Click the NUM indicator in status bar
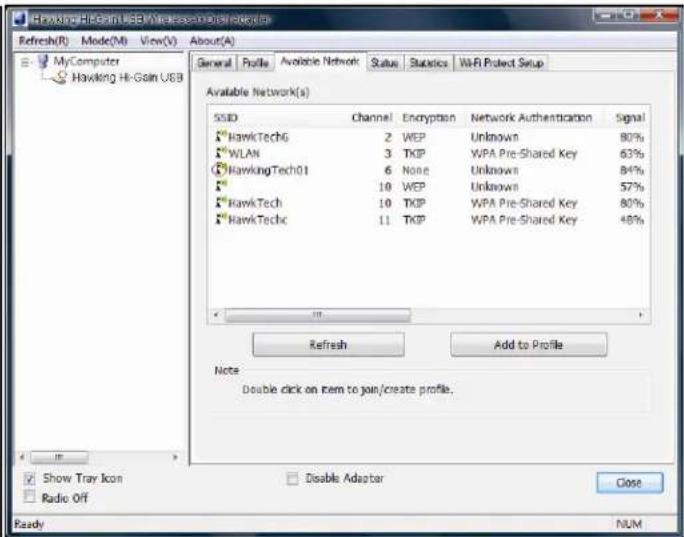The height and width of the screenshot is (537, 684). click(629, 524)
